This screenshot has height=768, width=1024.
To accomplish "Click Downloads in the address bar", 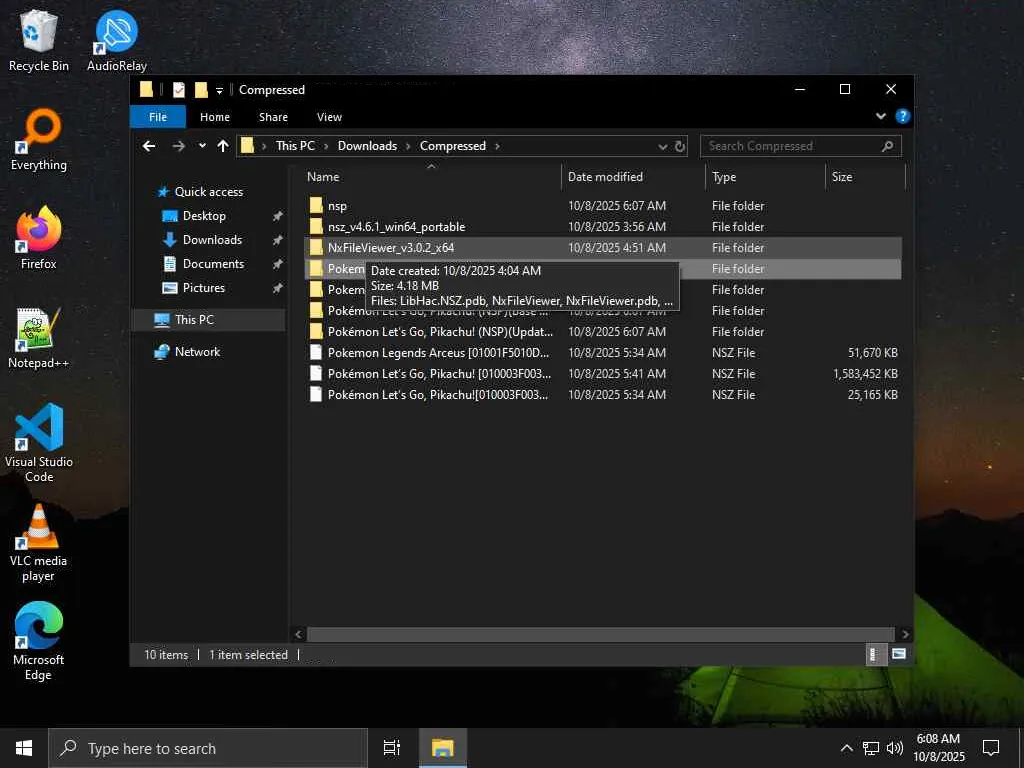I will point(367,146).
